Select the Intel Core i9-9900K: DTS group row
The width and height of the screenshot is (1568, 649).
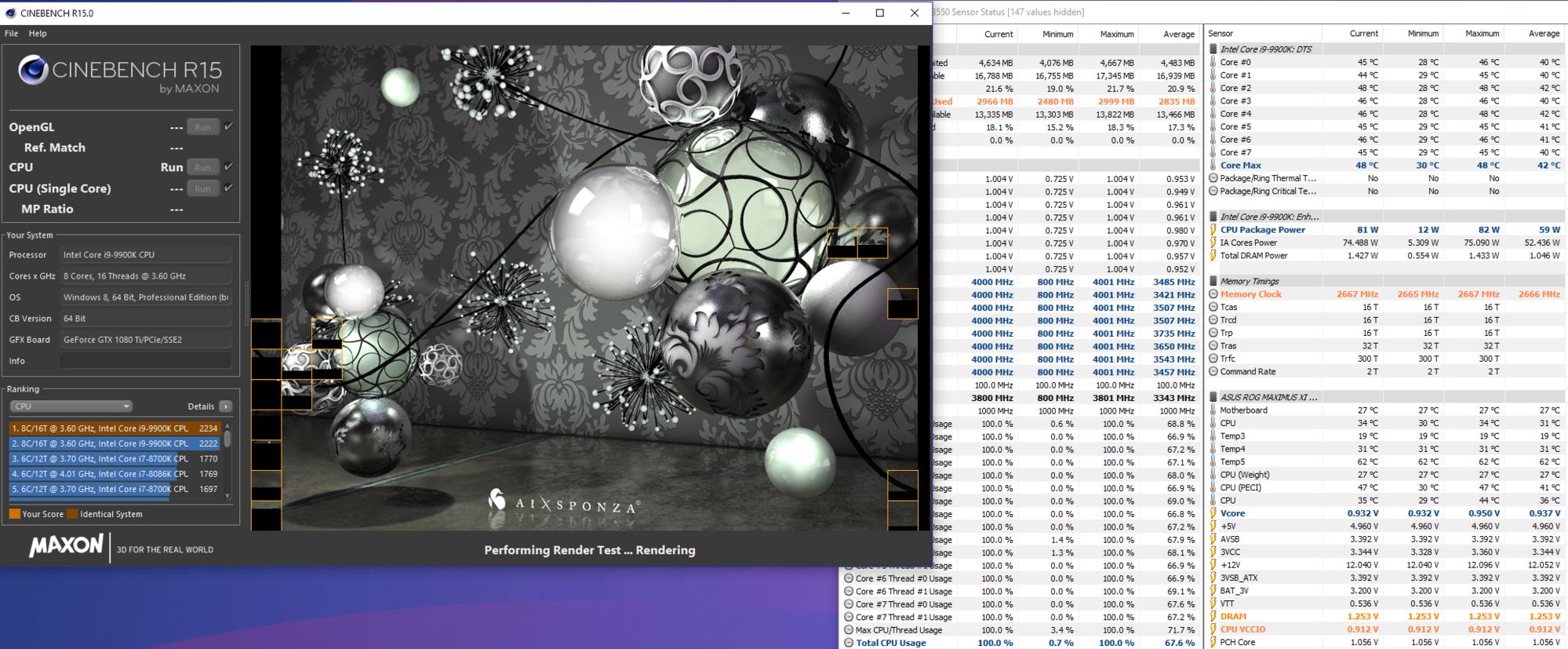click(x=1385, y=49)
